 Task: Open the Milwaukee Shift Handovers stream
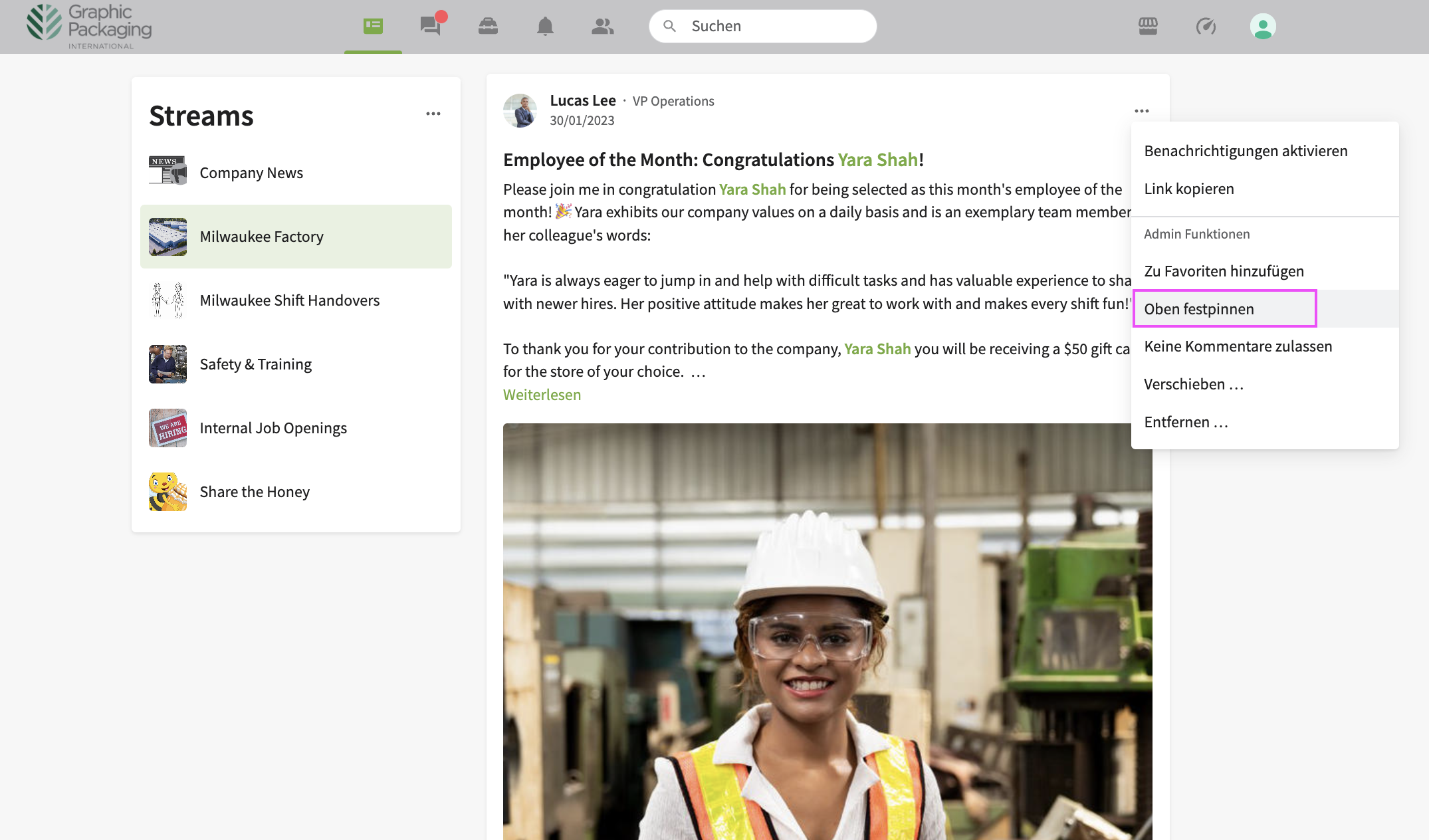pyautogui.click(x=296, y=300)
